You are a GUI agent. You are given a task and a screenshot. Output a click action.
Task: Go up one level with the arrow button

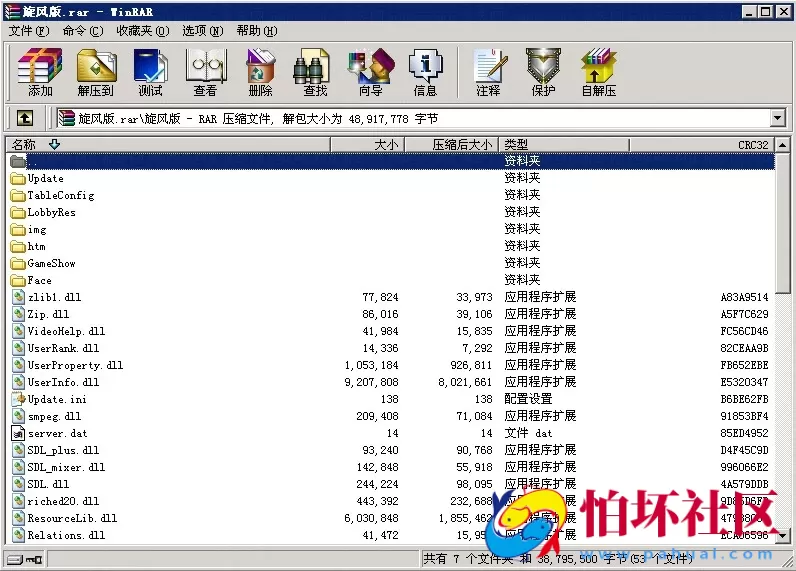(25, 119)
